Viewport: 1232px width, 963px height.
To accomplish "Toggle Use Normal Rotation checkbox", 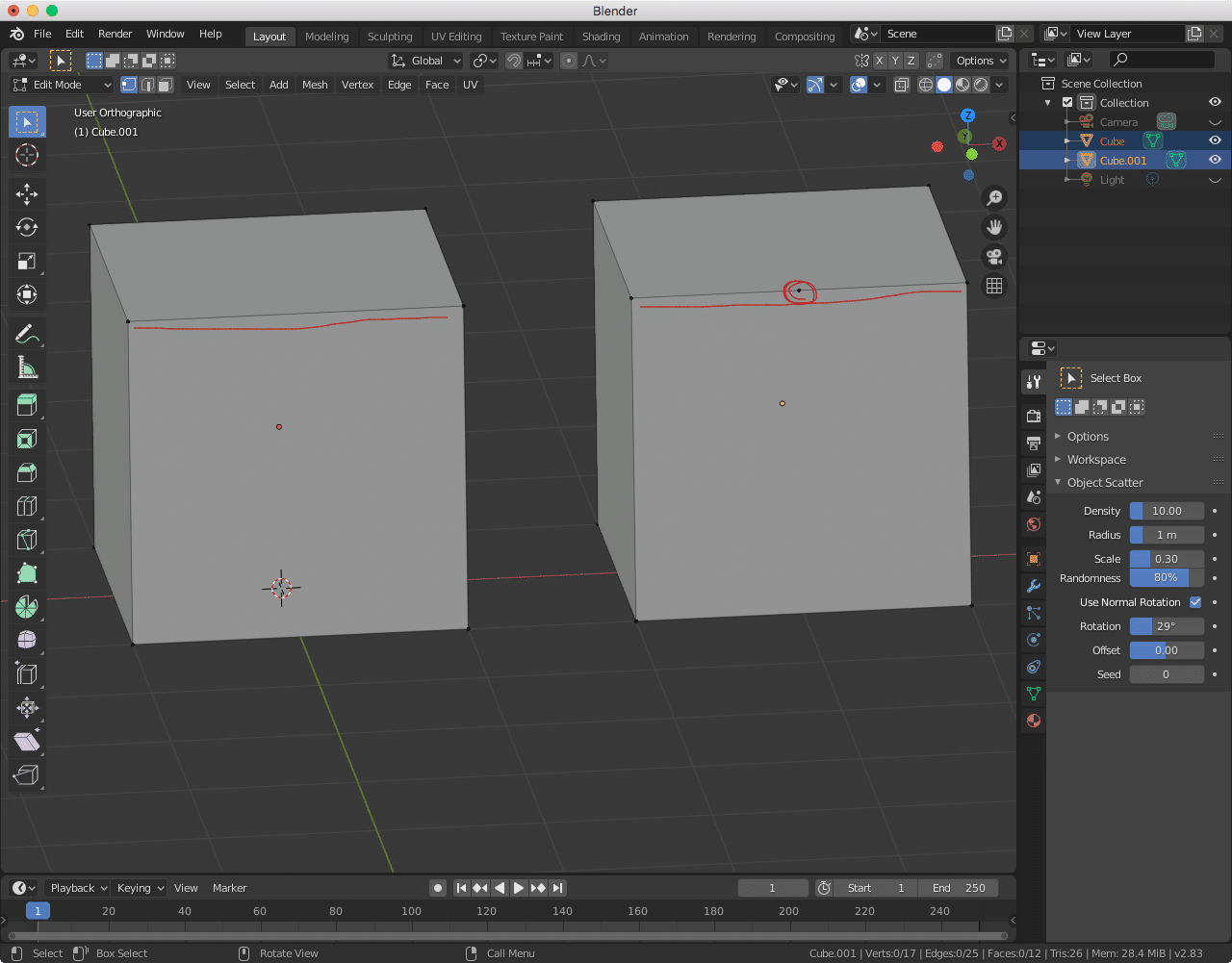I will 1195,602.
